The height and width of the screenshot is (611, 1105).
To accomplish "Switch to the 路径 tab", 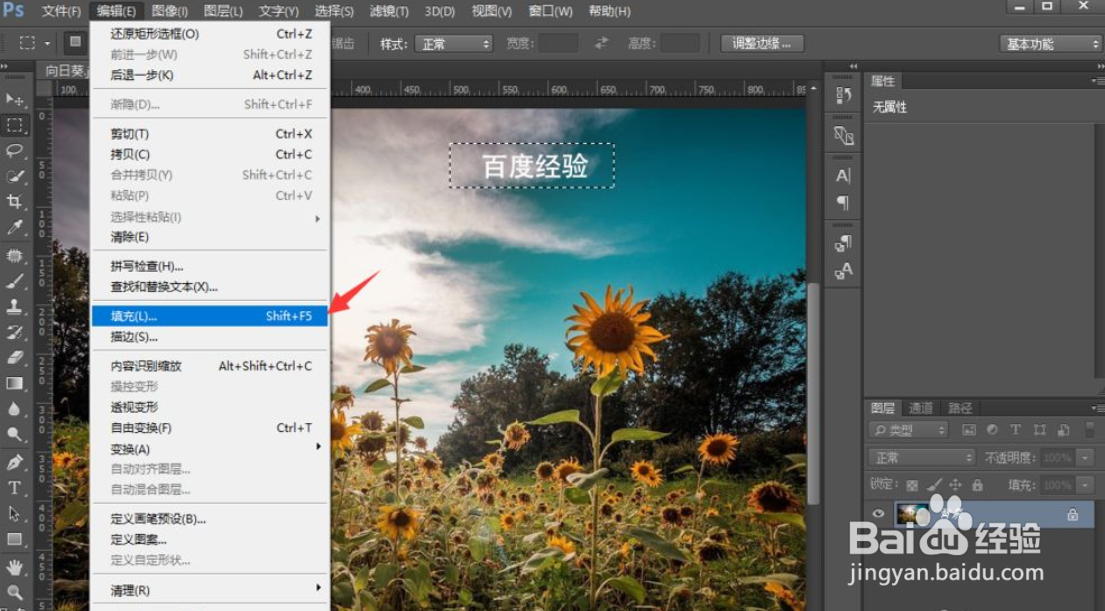I will click(960, 408).
